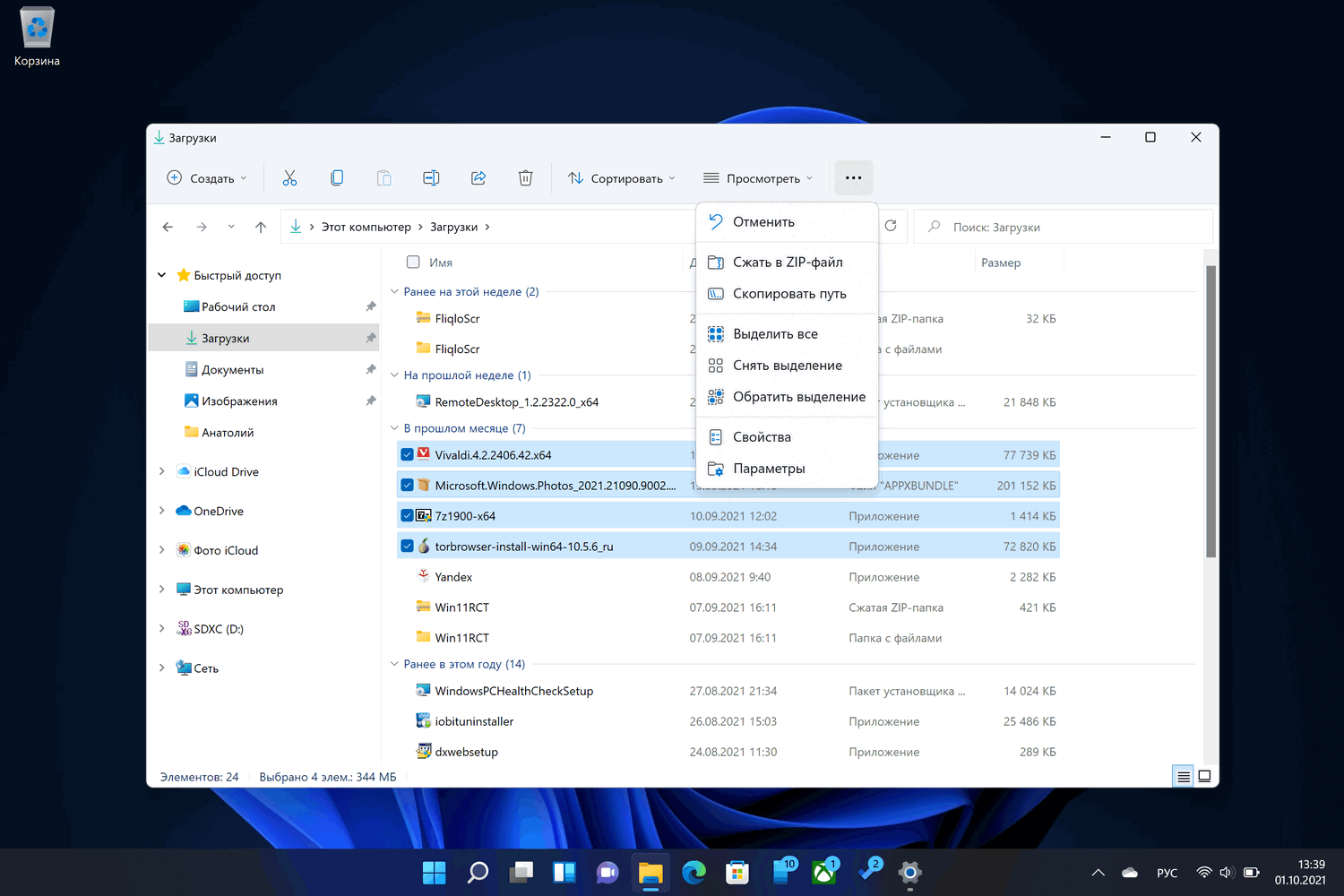Click the Share icon in toolbar

pos(478,178)
